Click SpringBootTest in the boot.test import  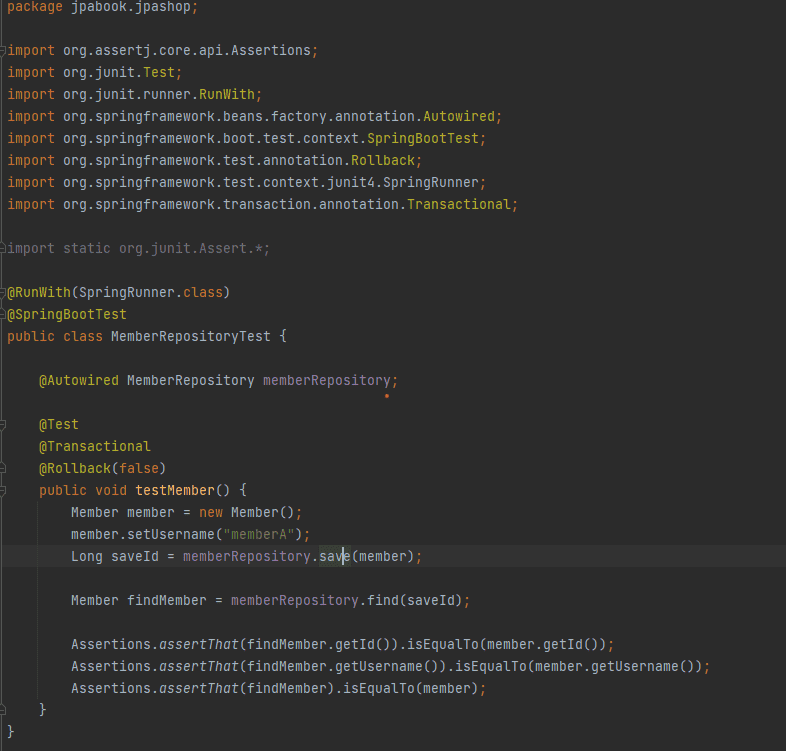click(x=423, y=139)
